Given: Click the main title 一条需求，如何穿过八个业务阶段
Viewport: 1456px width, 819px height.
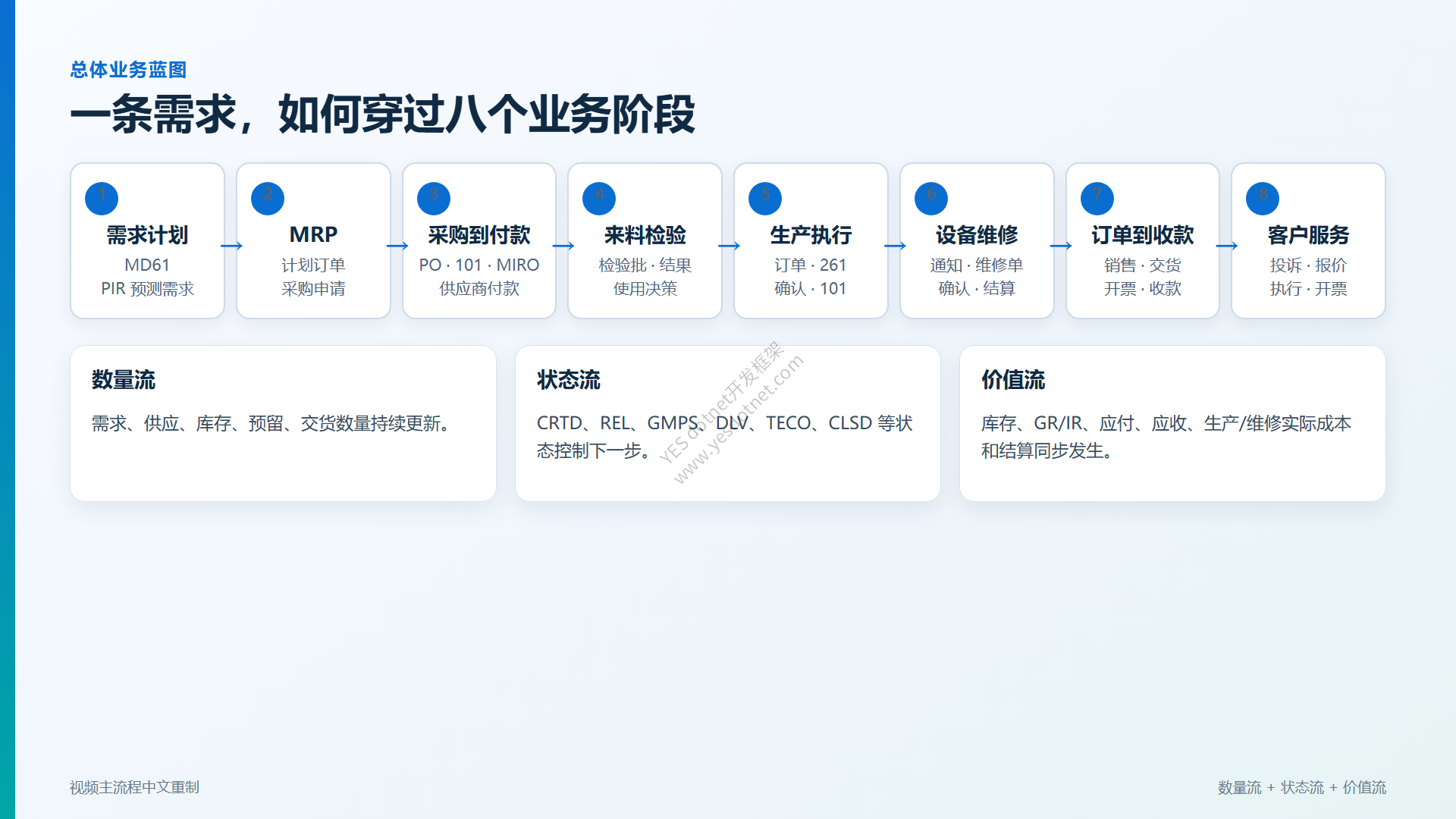Looking at the screenshot, I should click(383, 115).
